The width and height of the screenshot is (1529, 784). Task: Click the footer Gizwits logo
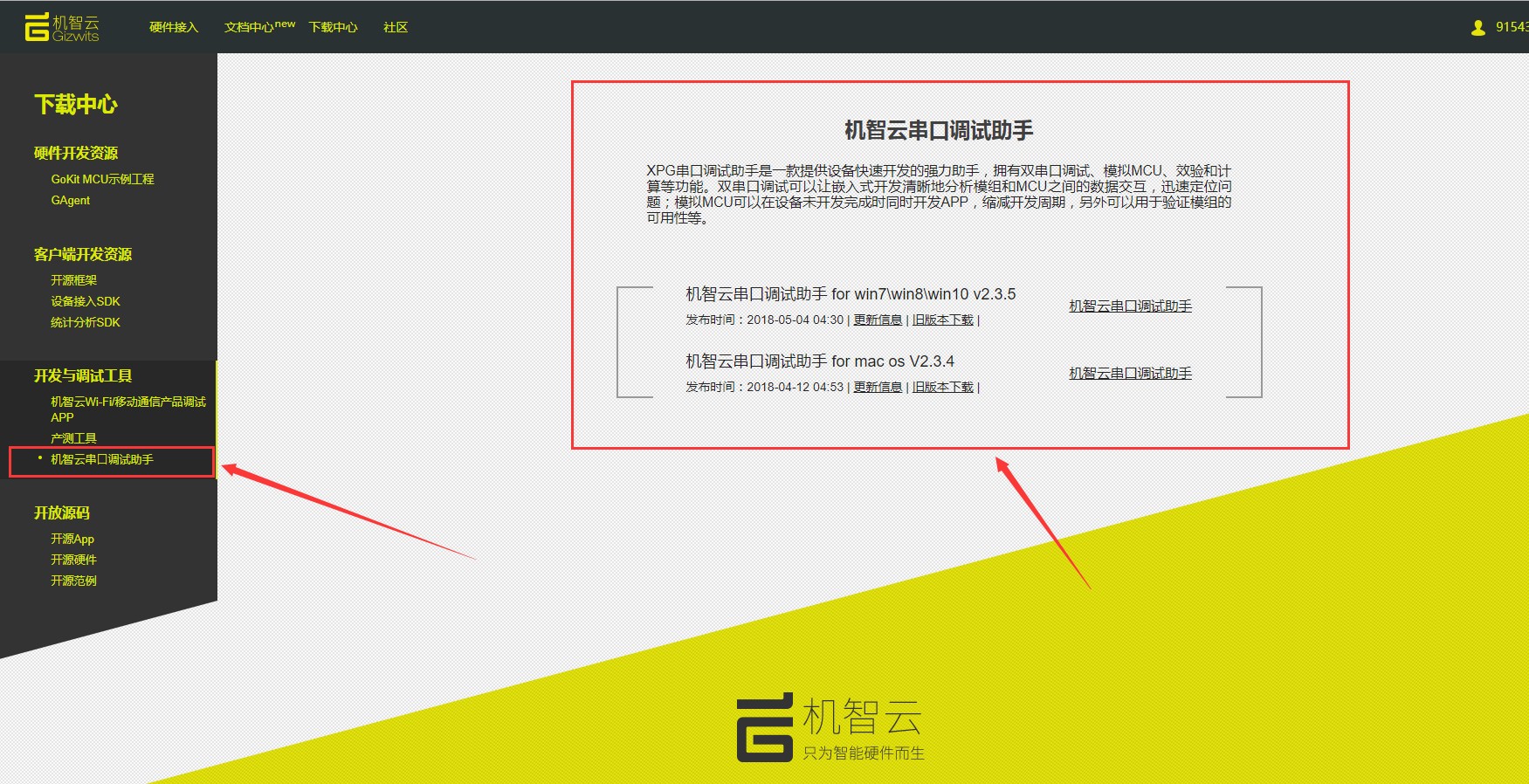[830, 727]
